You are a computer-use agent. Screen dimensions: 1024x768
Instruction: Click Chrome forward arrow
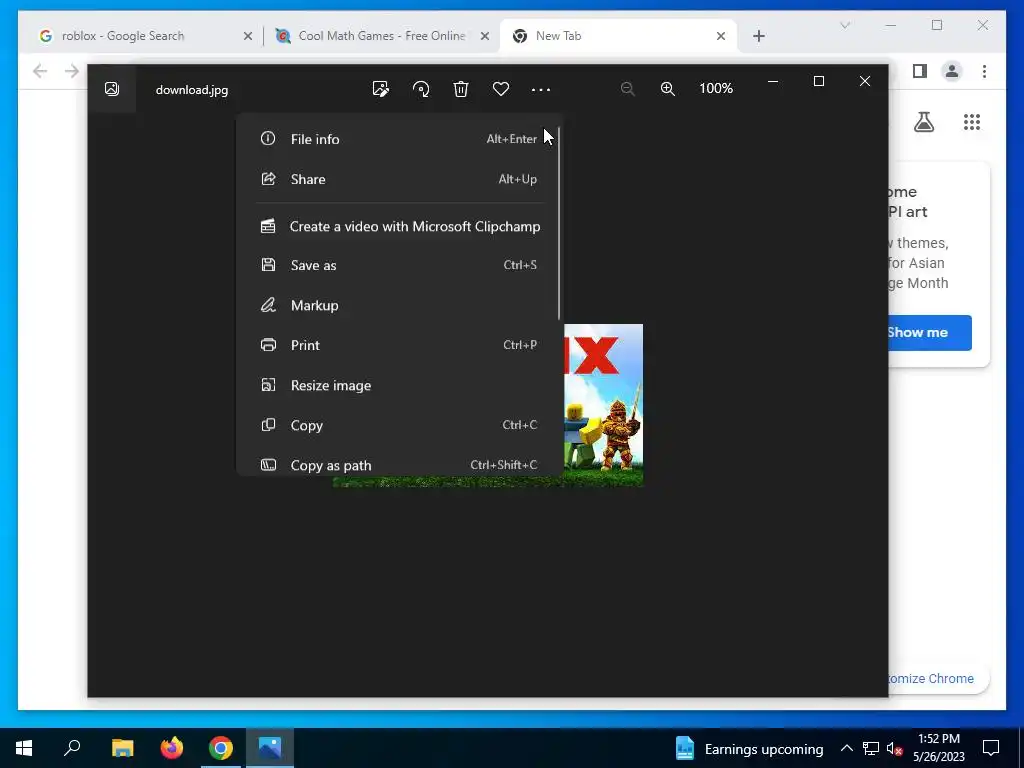coord(72,71)
